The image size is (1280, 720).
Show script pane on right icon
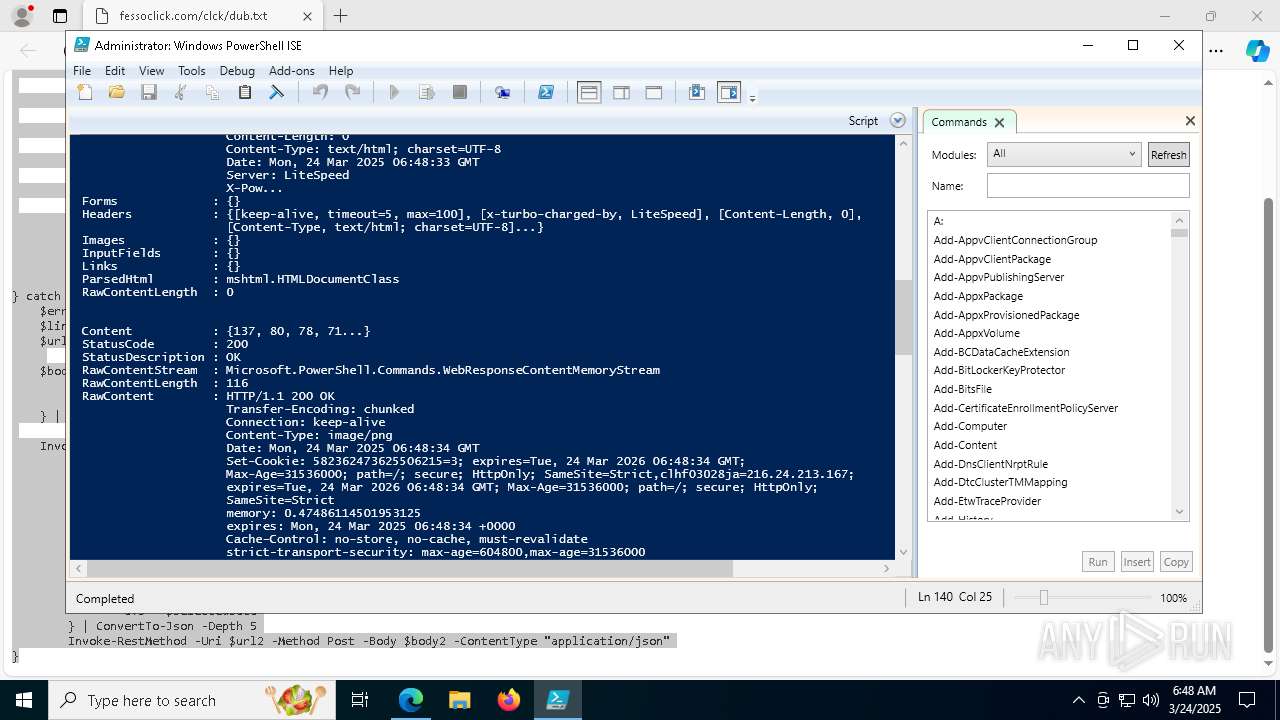[621, 92]
